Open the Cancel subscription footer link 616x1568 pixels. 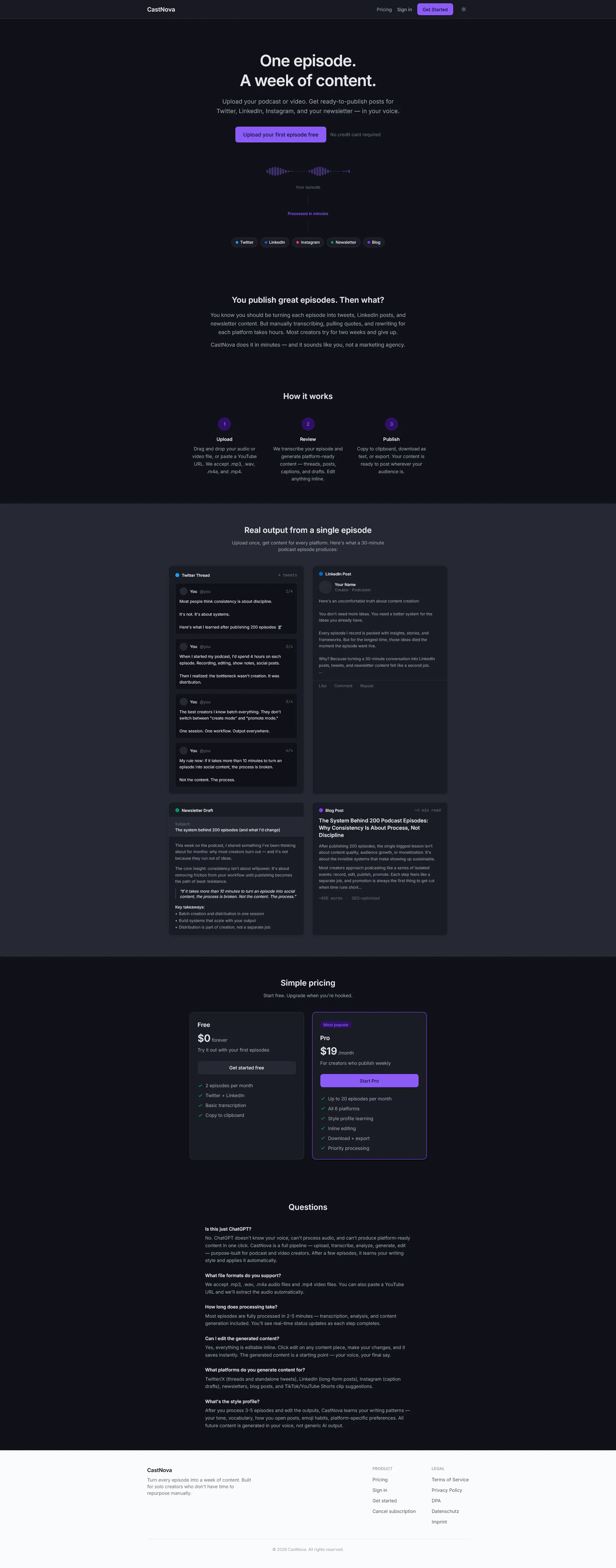[394, 1511]
